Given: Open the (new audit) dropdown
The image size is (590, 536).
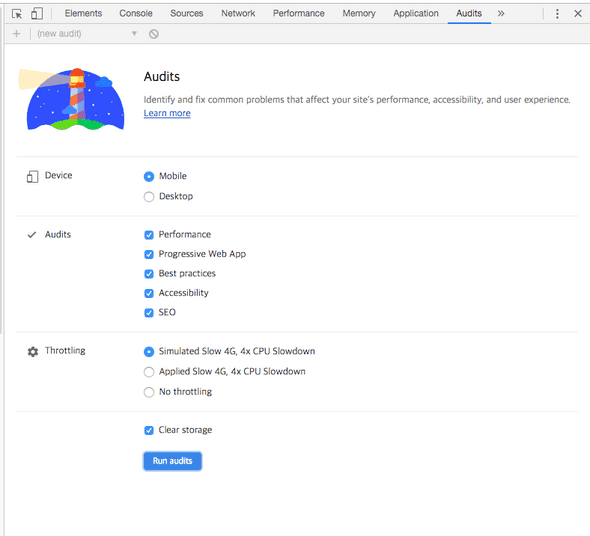Looking at the screenshot, I should (x=87, y=34).
